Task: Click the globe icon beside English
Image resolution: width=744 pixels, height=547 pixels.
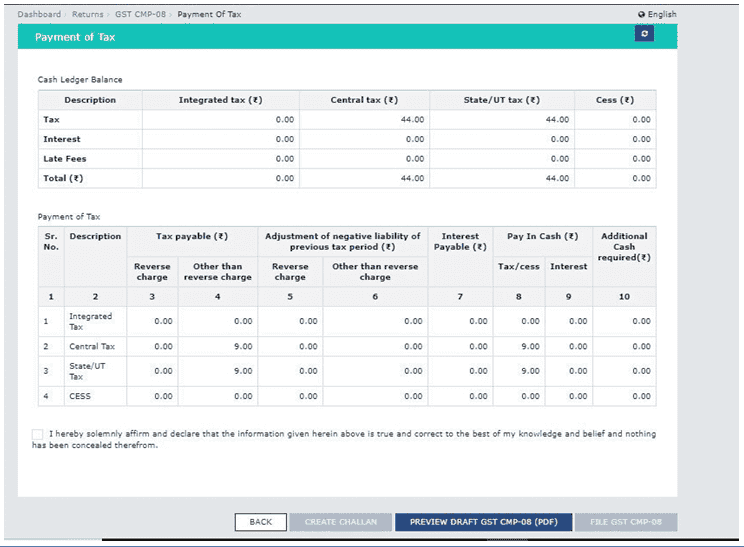Action: tap(641, 14)
